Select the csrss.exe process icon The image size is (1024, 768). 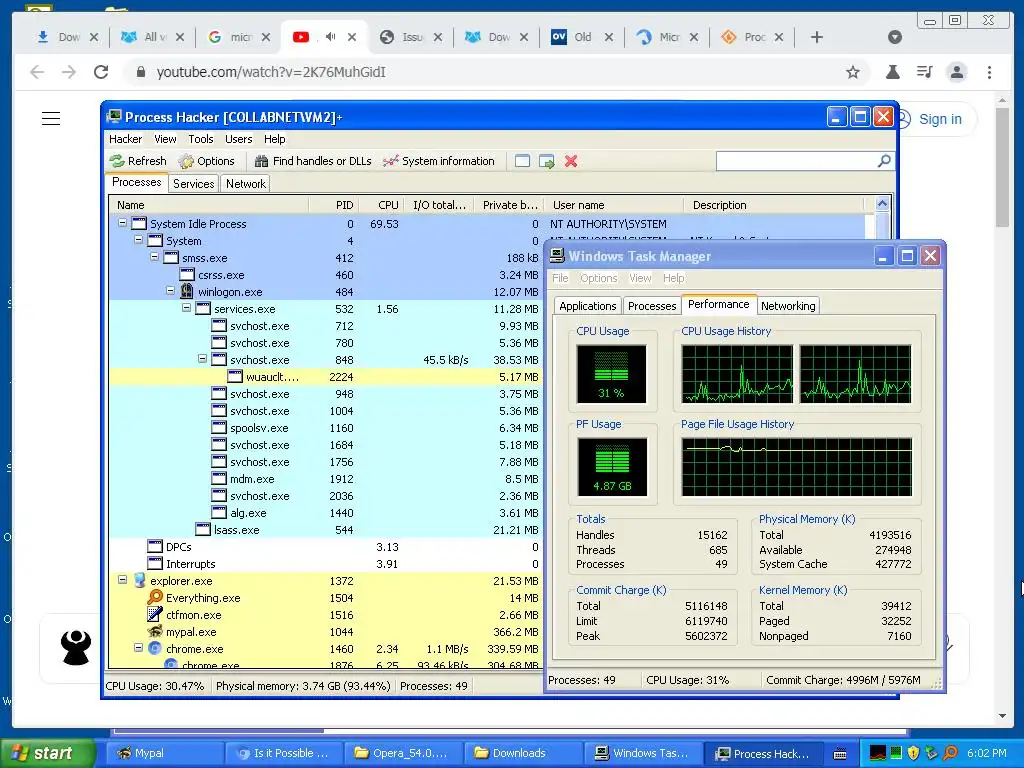coord(187,275)
